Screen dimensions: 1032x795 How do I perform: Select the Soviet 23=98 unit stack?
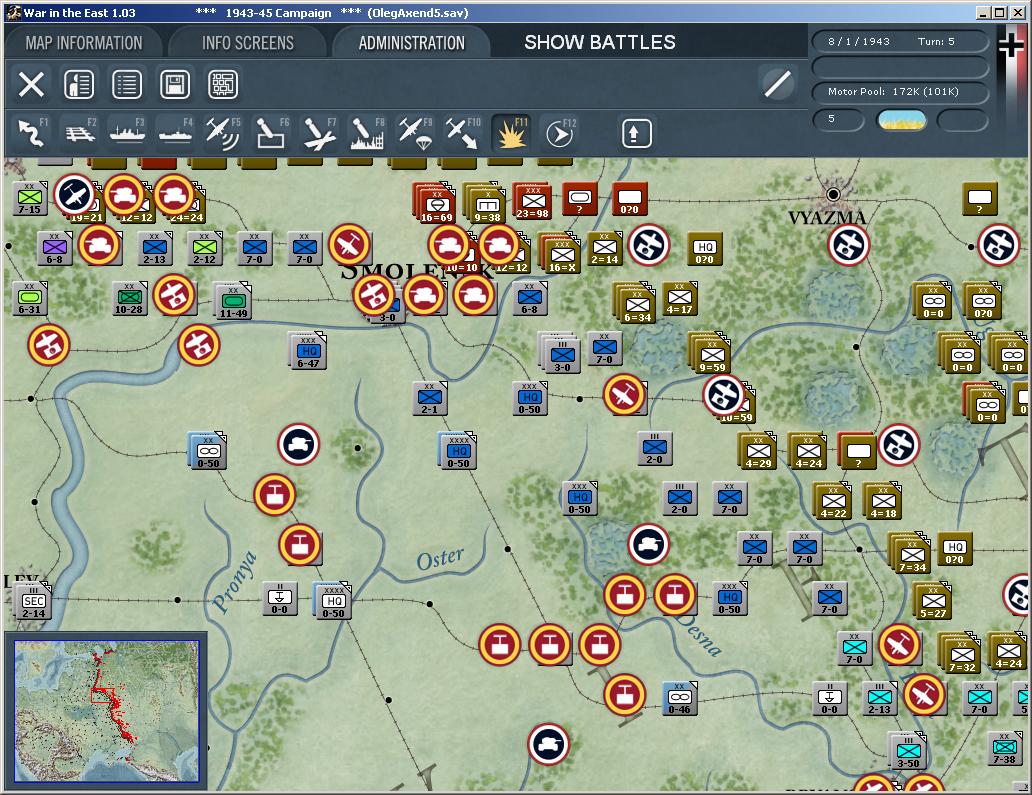(x=533, y=201)
